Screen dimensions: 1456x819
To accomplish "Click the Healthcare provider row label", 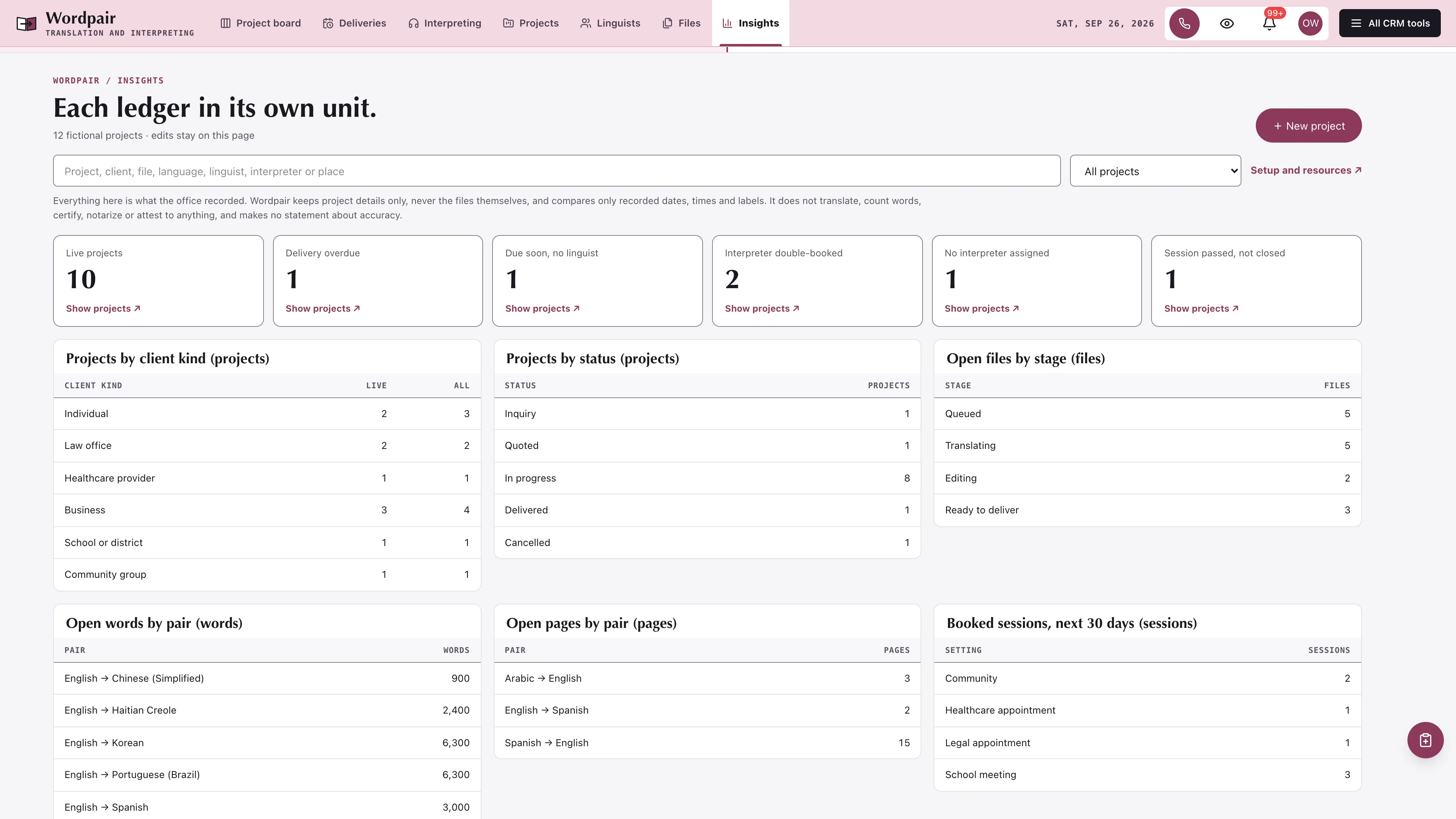I will [x=110, y=478].
